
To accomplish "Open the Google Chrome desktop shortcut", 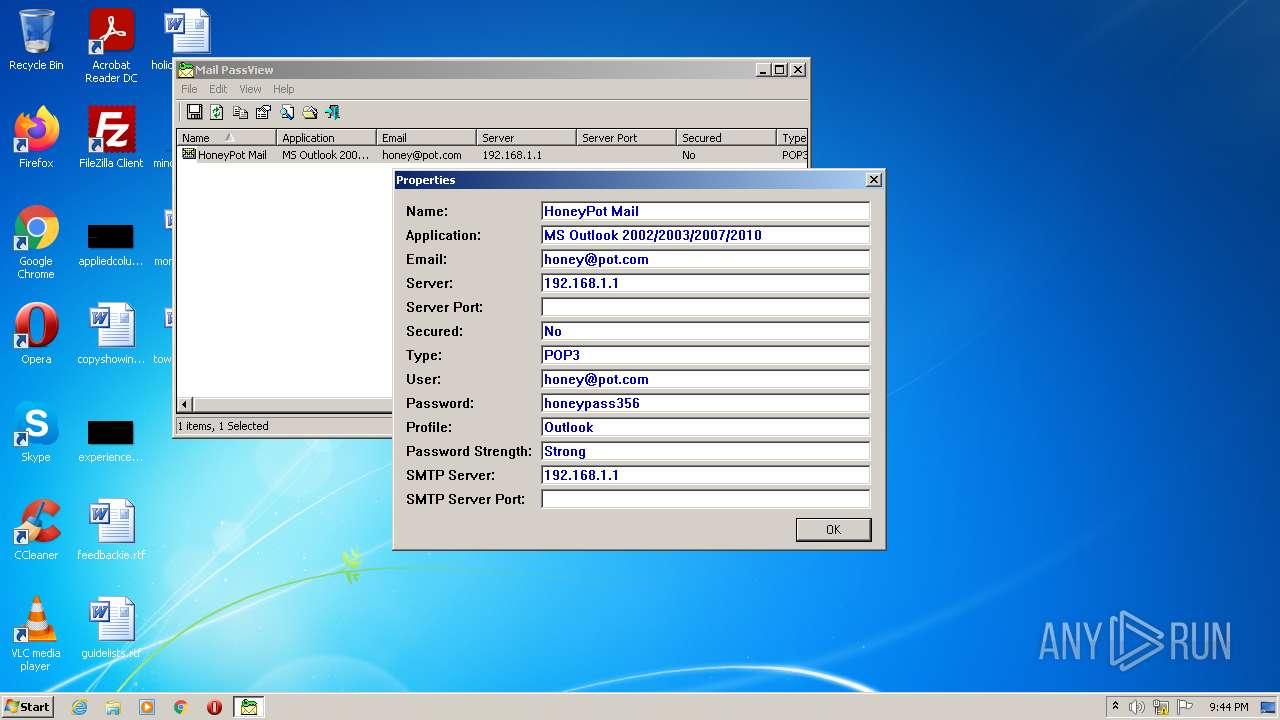I will tap(36, 242).
